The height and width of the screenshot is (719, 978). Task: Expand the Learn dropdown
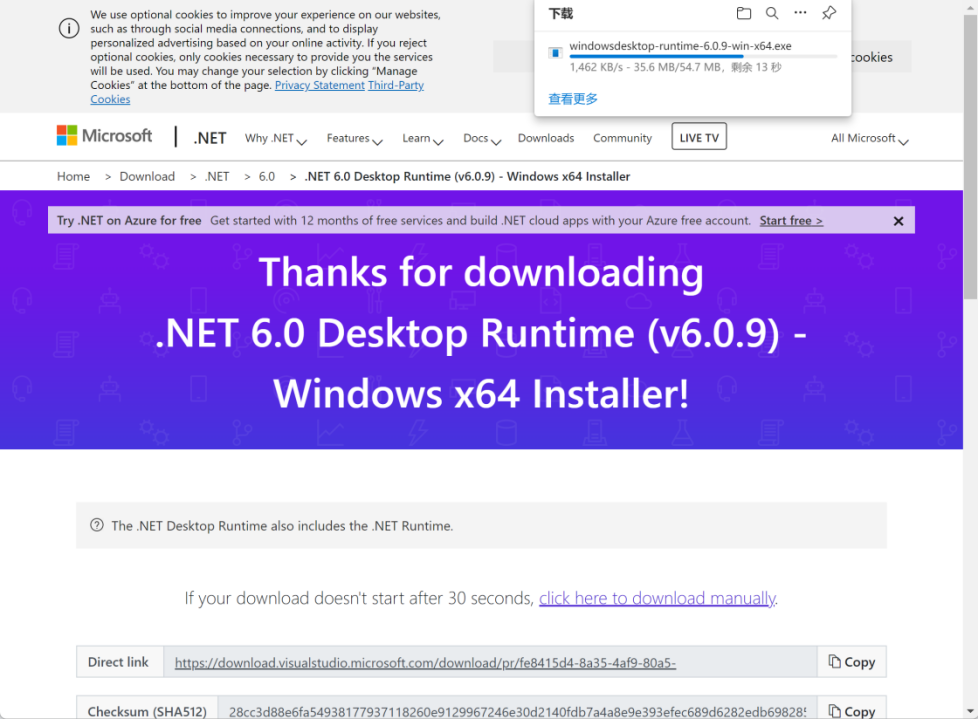422,138
